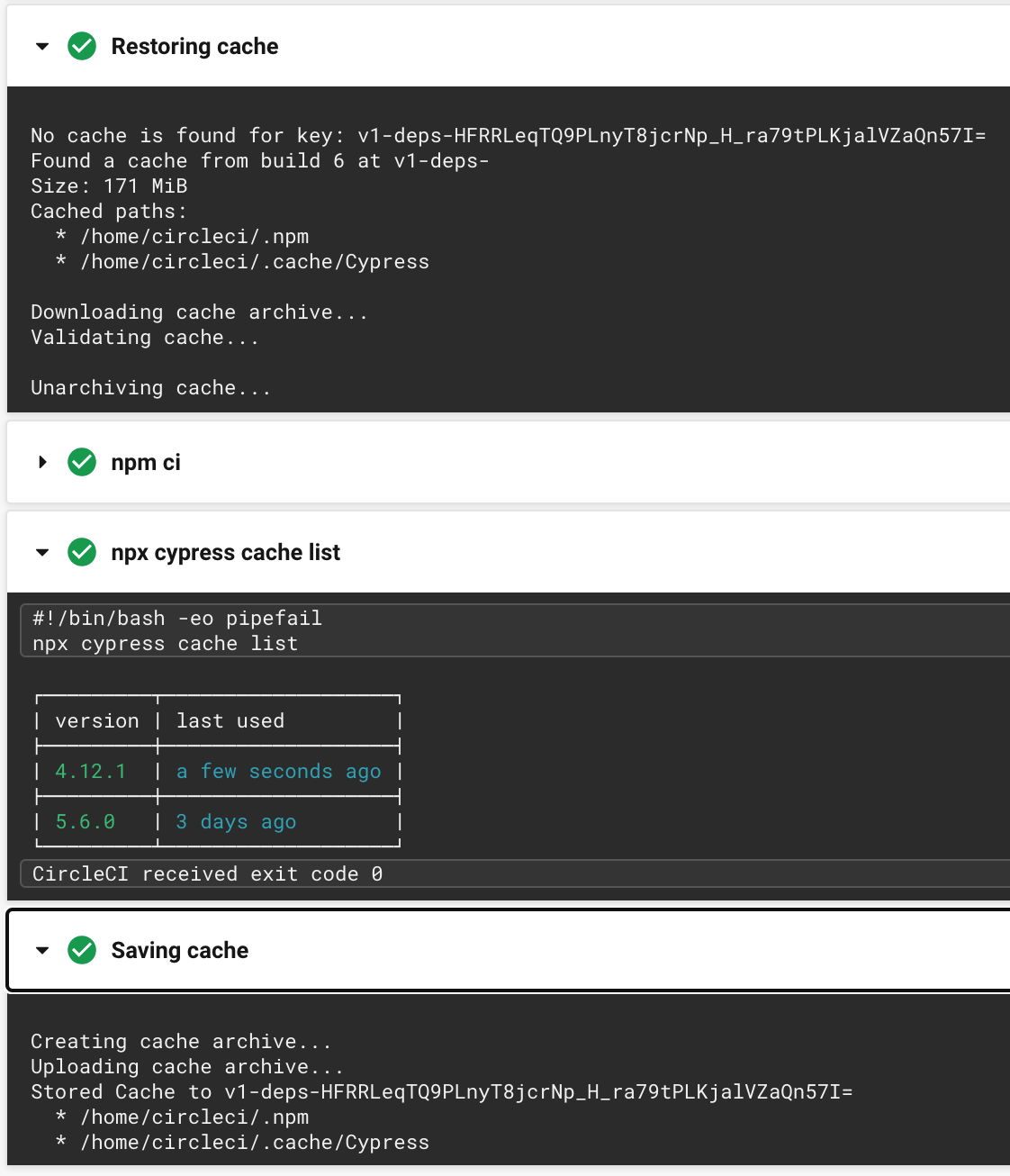The image size is (1010, 1176).
Task: Click version 4.12.1 in the cache table
Action: [91, 772]
